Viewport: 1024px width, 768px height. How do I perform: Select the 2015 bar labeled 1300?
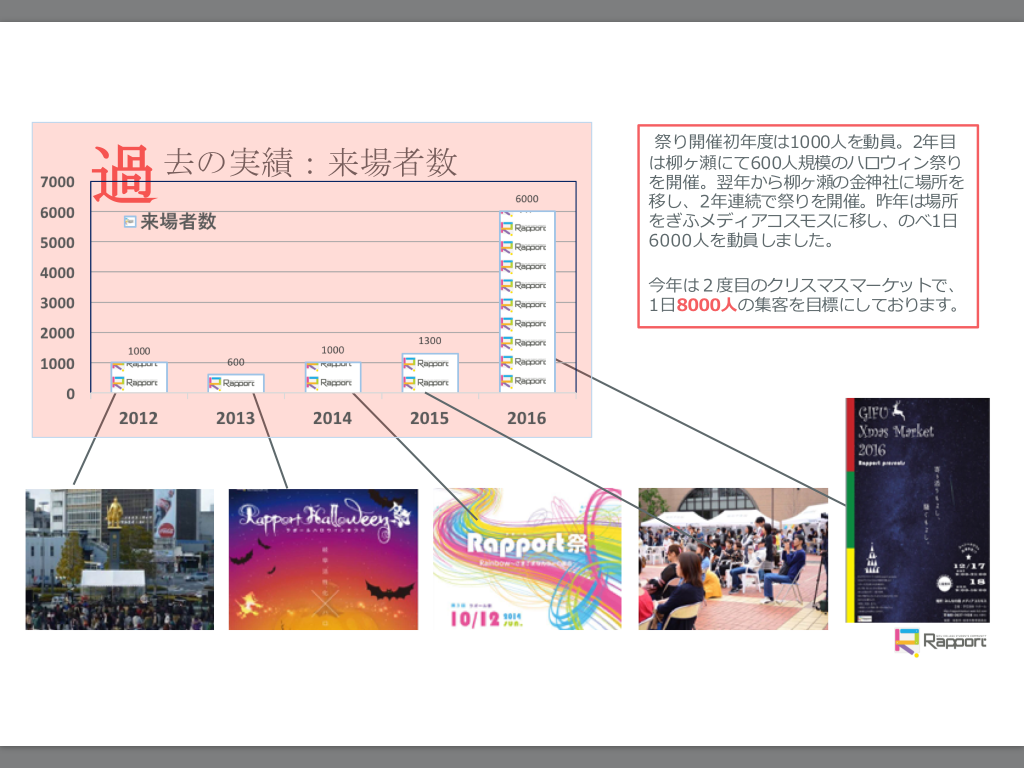point(430,373)
